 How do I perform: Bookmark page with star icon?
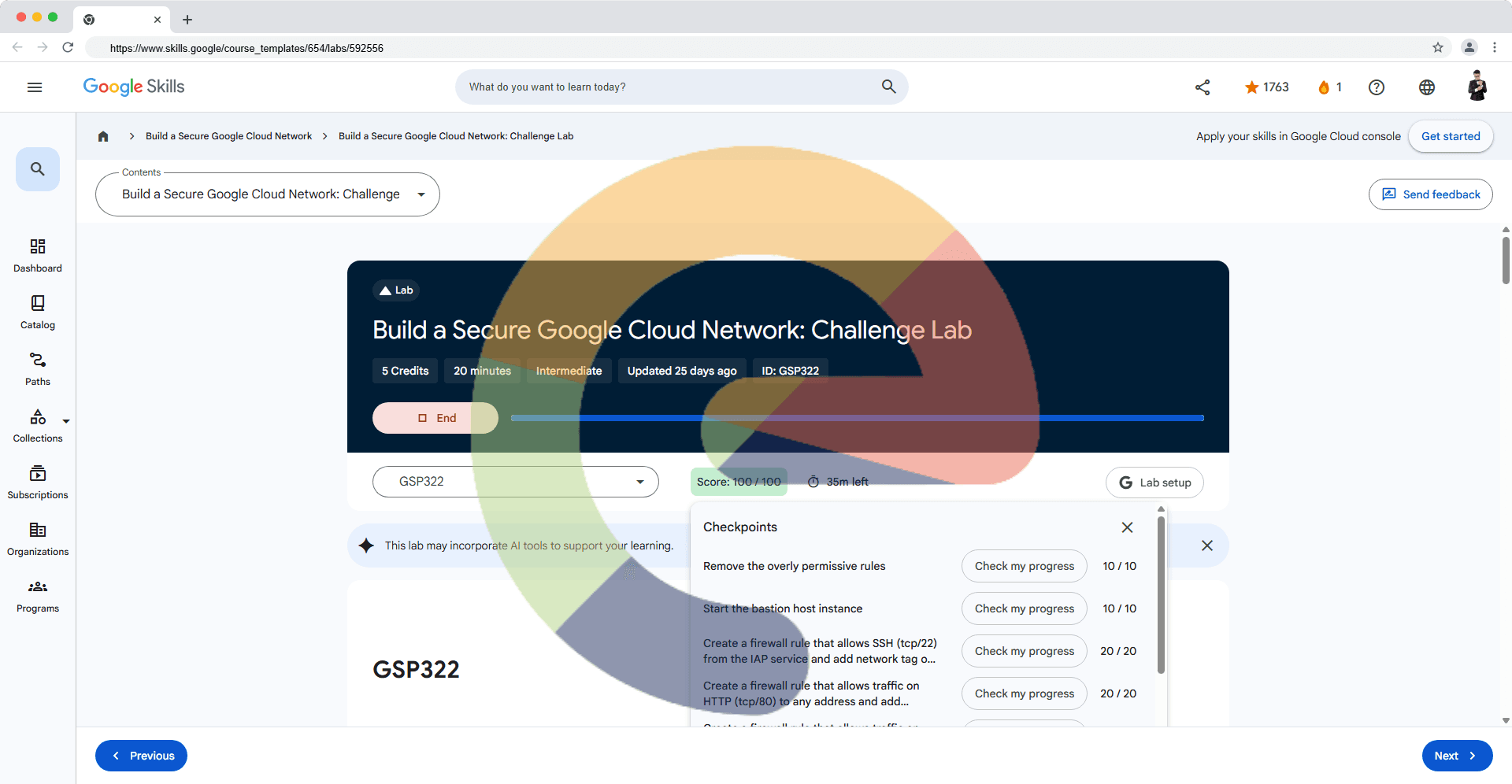coord(1438,47)
